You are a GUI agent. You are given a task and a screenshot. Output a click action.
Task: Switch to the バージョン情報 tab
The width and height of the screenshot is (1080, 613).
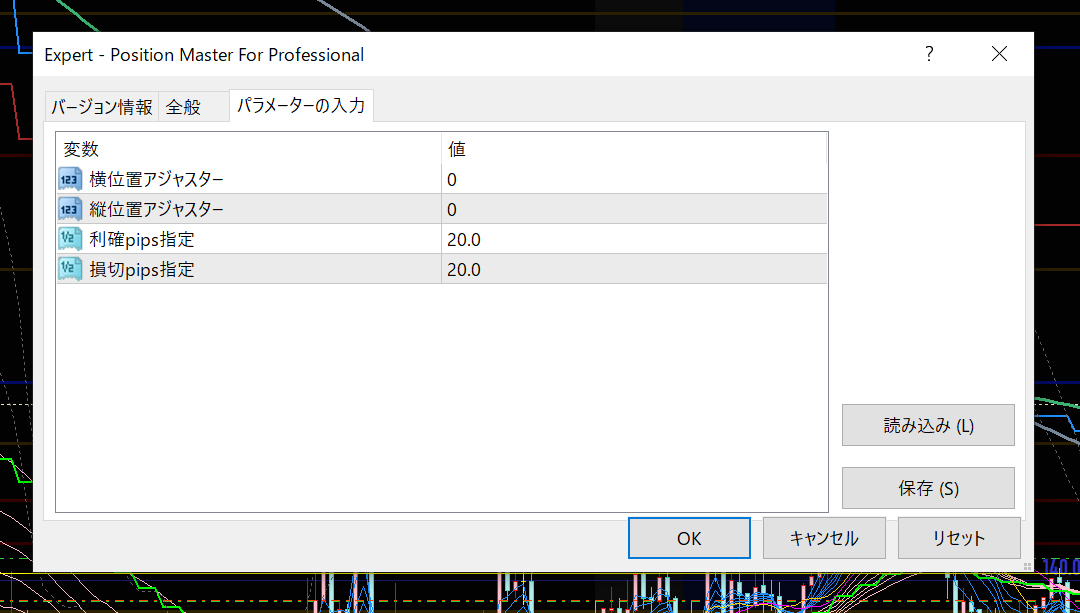(x=102, y=107)
